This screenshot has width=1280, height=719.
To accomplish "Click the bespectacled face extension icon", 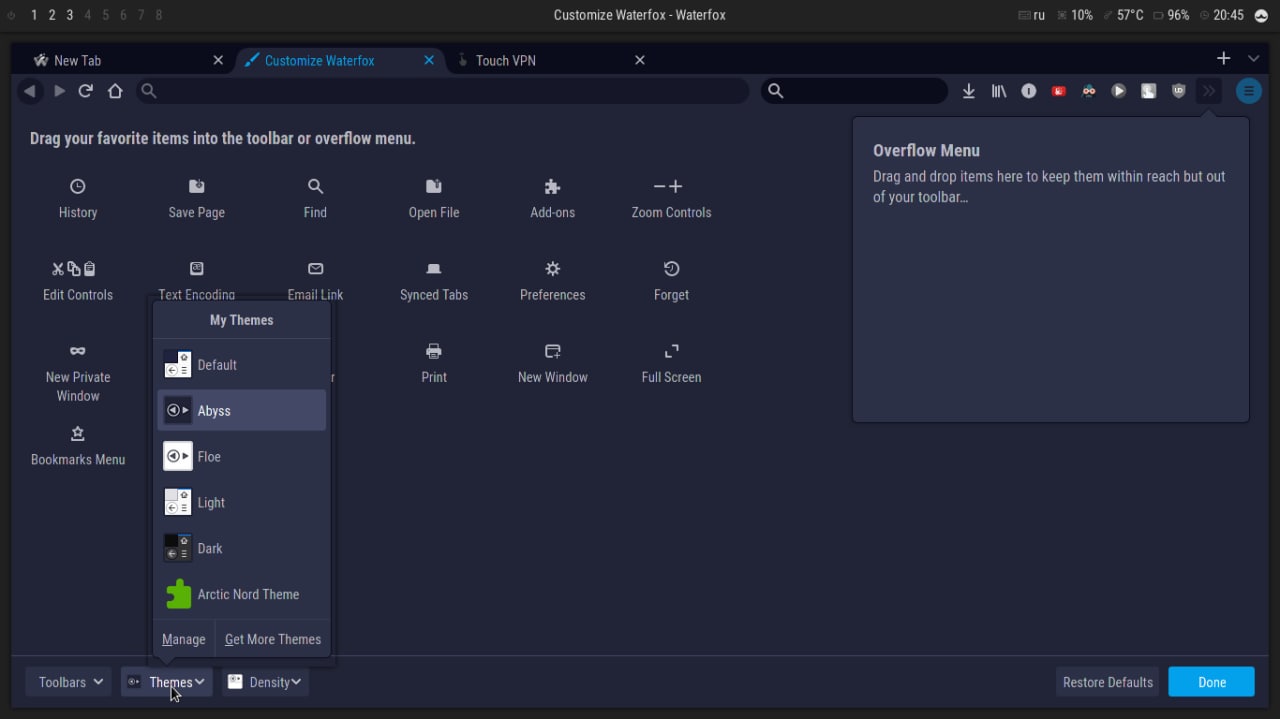I will click(1089, 91).
